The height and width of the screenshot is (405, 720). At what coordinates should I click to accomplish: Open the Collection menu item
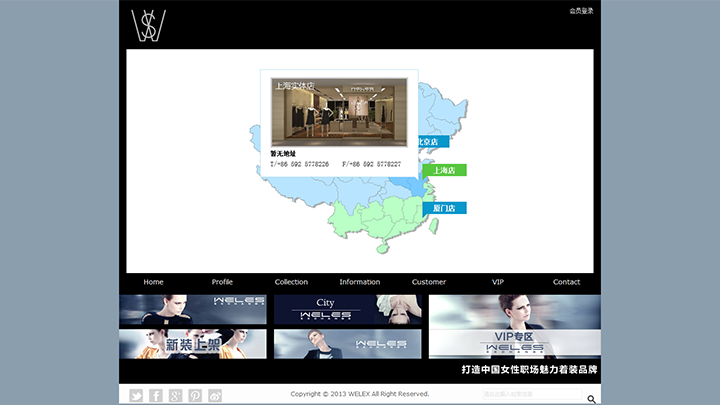pyautogui.click(x=291, y=282)
